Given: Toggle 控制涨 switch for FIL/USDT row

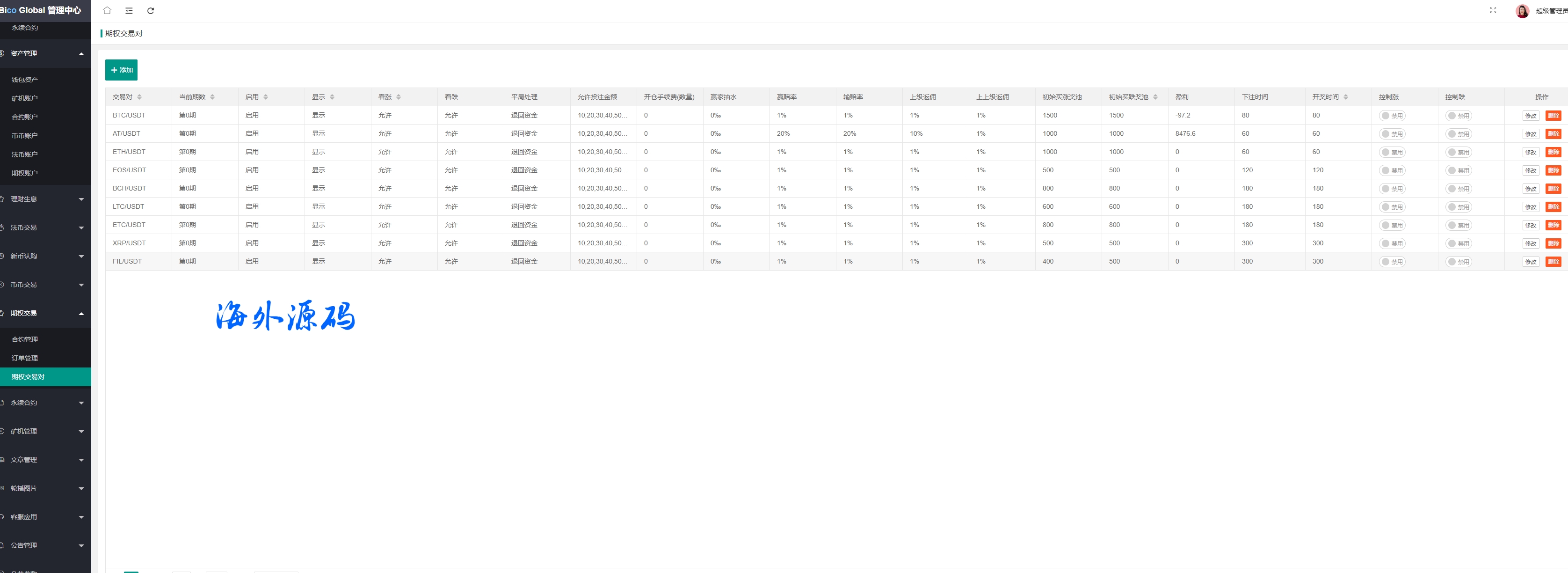Looking at the screenshot, I should 1392,262.
